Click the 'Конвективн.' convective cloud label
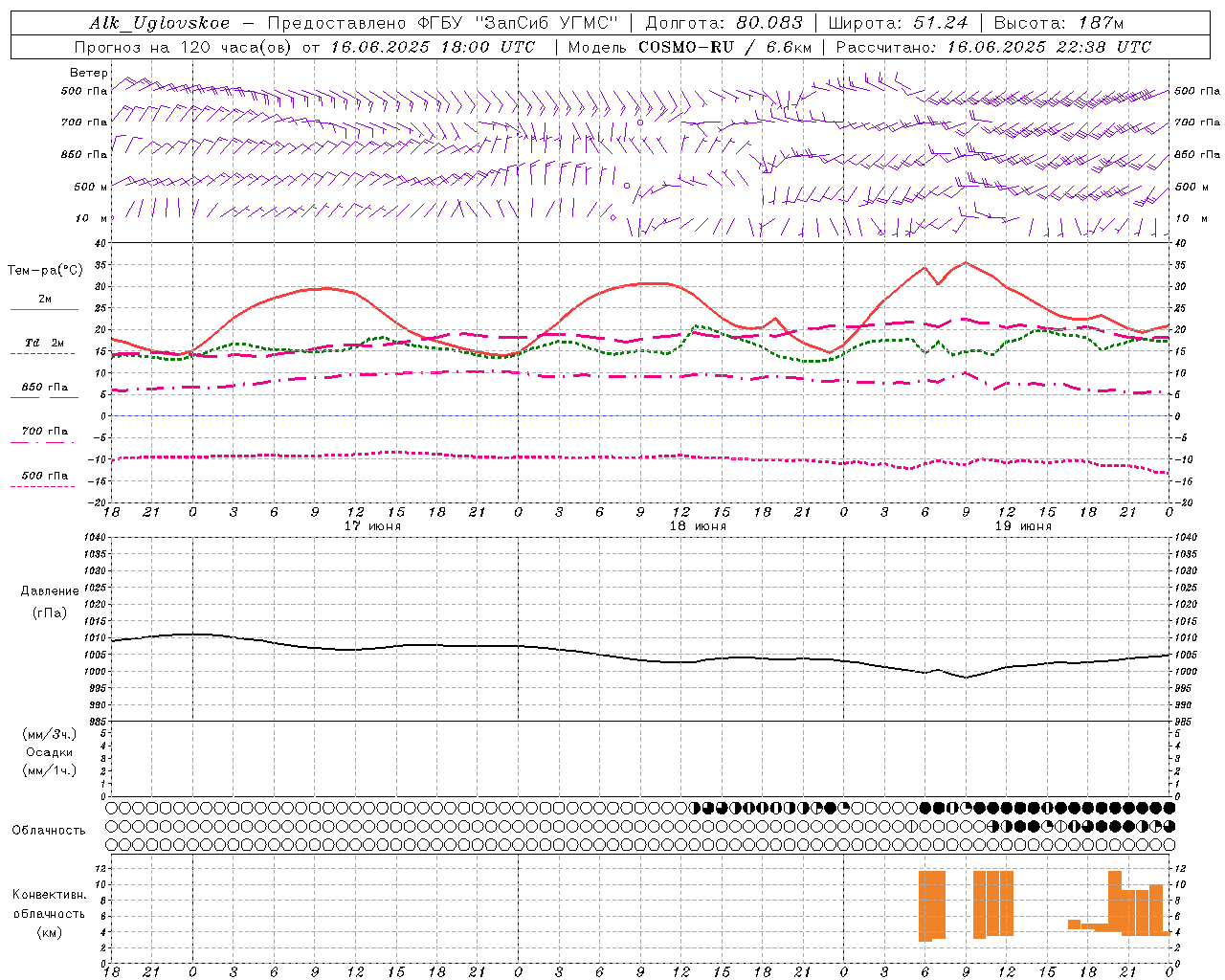The width and height of the screenshot is (1225, 980). pyautogui.click(x=50, y=895)
